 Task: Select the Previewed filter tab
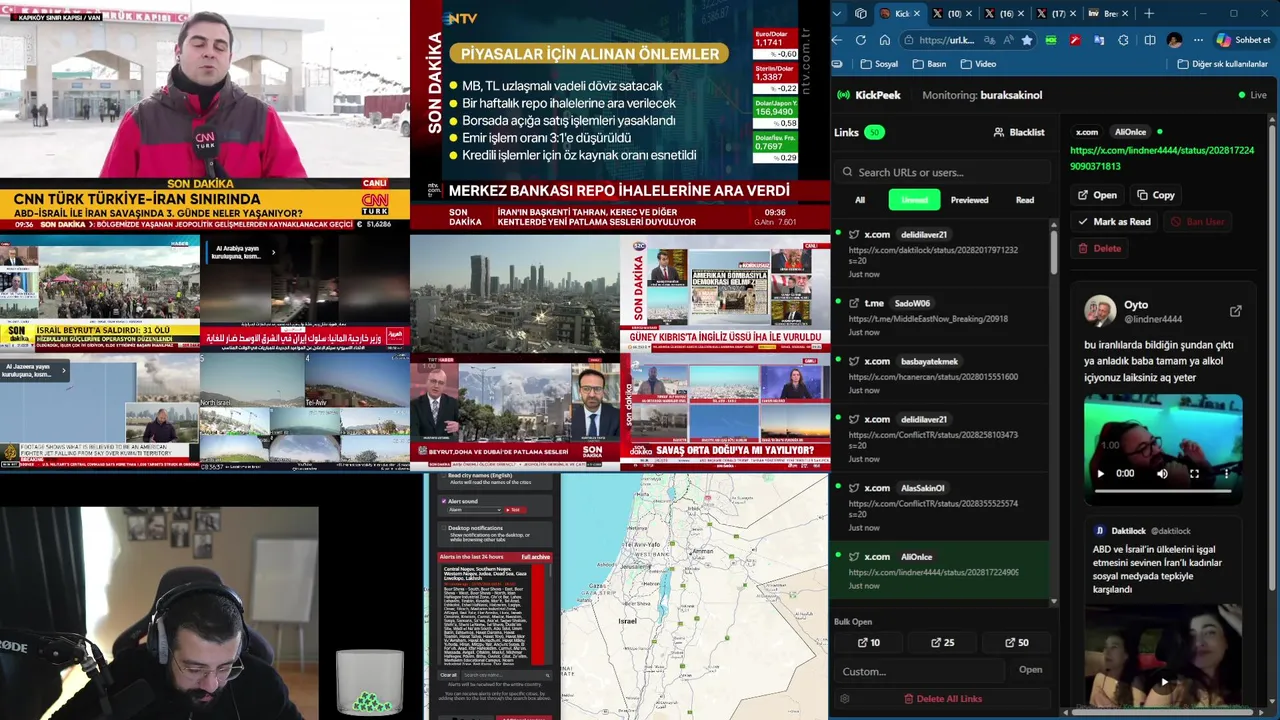pos(969,200)
